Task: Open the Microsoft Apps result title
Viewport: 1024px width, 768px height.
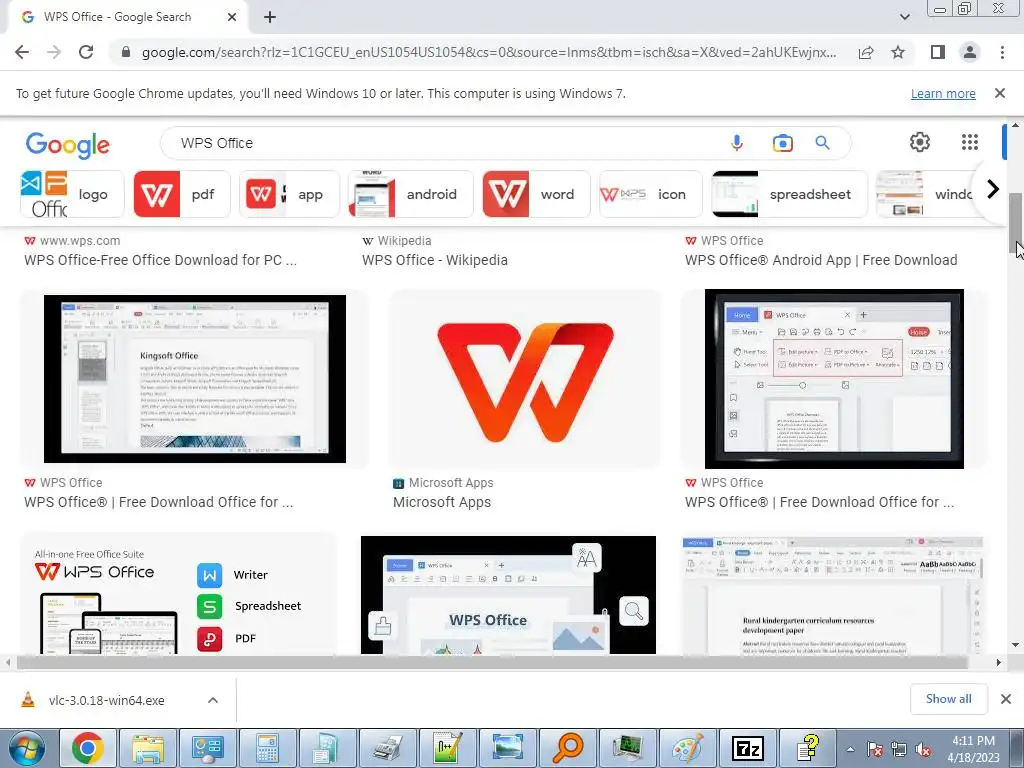Action: [441, 502]
